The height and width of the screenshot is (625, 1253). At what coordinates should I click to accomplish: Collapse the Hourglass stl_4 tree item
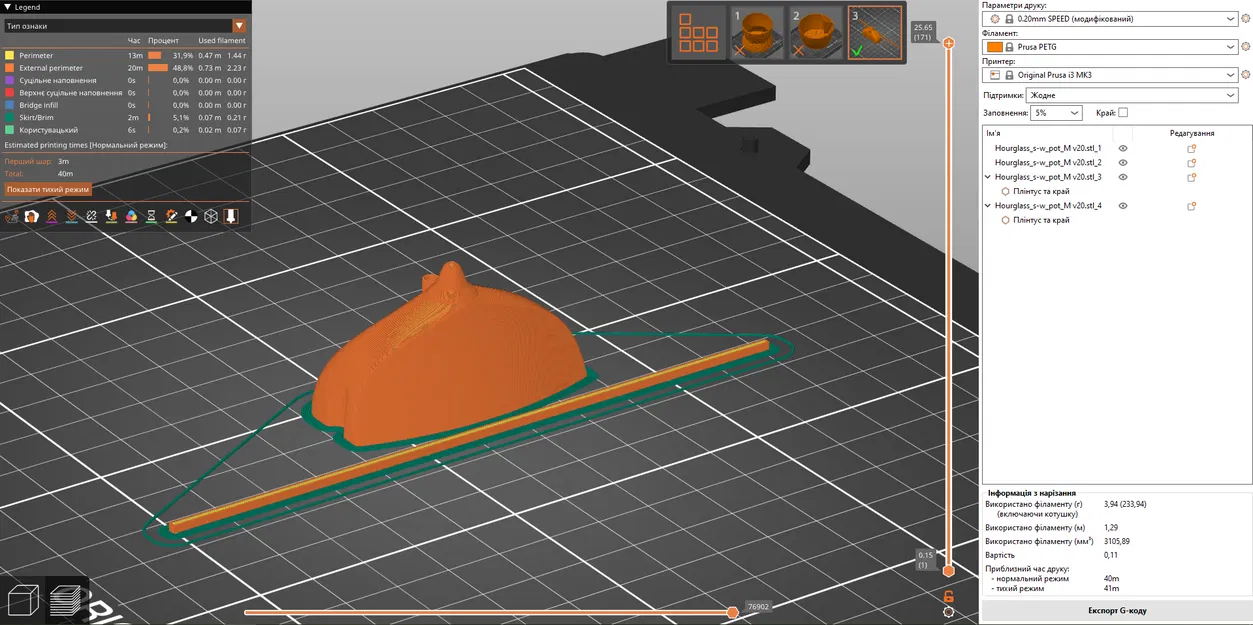(989, 206)
